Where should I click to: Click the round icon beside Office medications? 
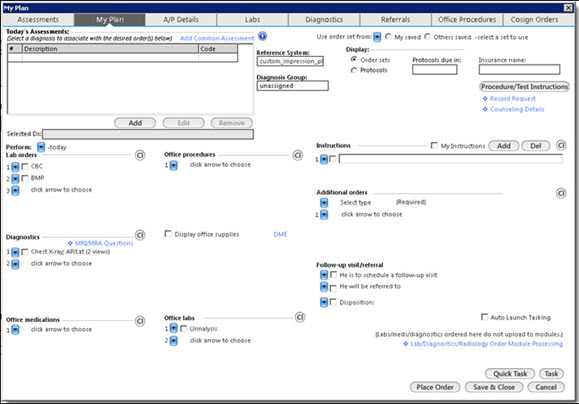pos(140,321)
